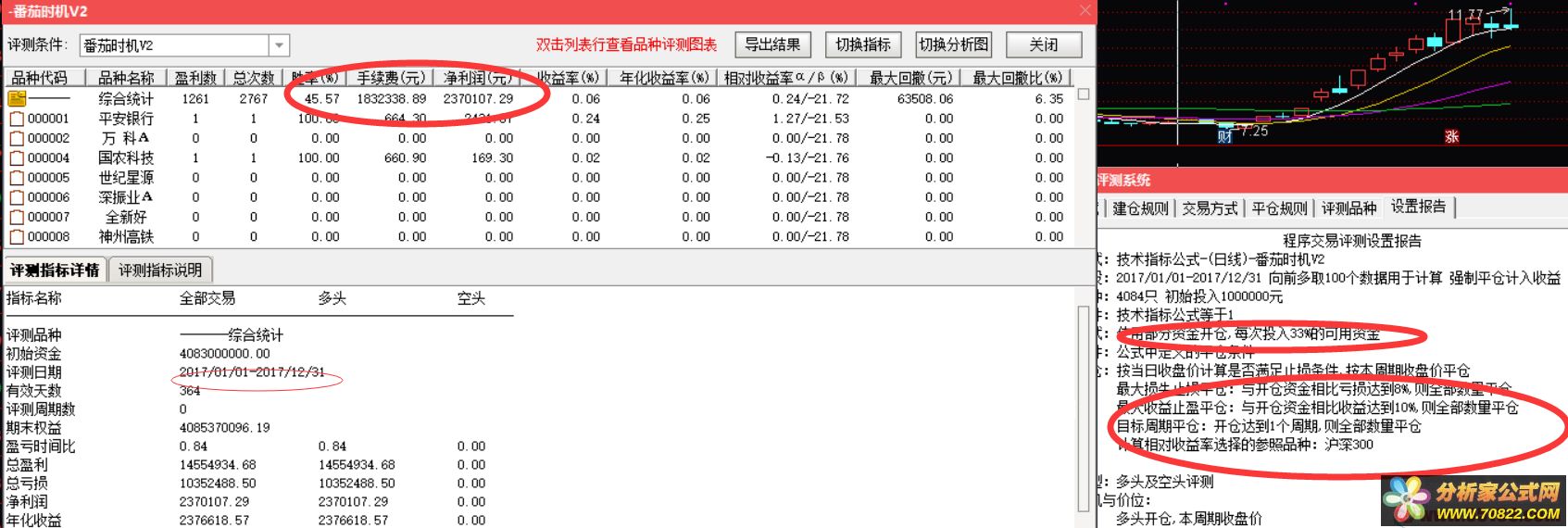This screenshot has width=1568, height=528.
Task: Select the 平安银行 row name
Action: [x=126, y=119]
